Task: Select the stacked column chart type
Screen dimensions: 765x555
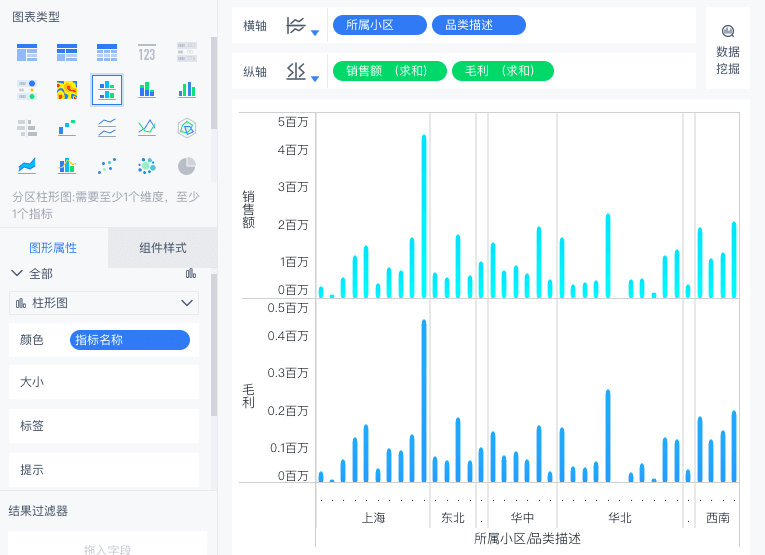Action: pos(147,90)
